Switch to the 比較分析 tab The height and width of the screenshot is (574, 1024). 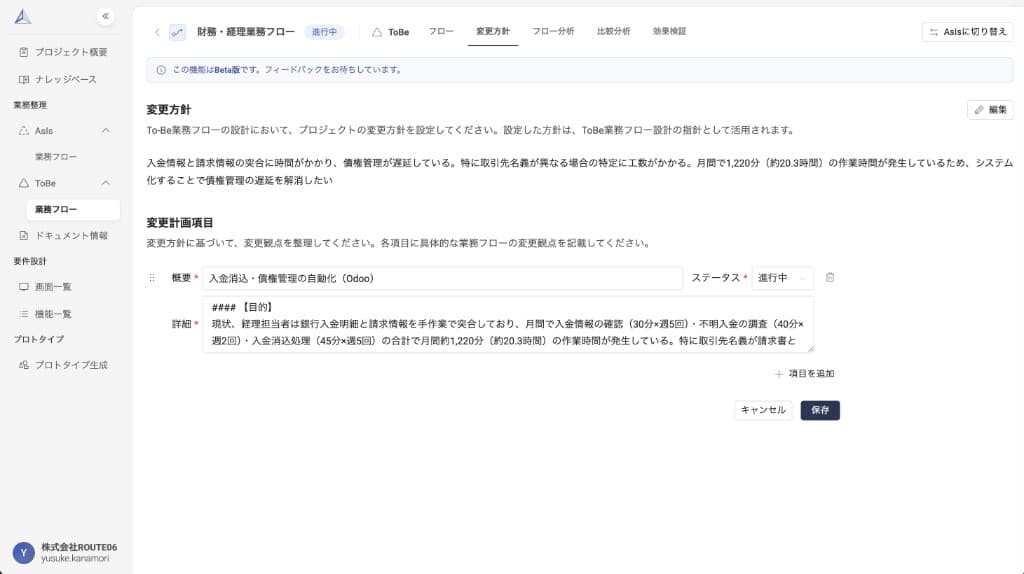(x=613, y=31)
